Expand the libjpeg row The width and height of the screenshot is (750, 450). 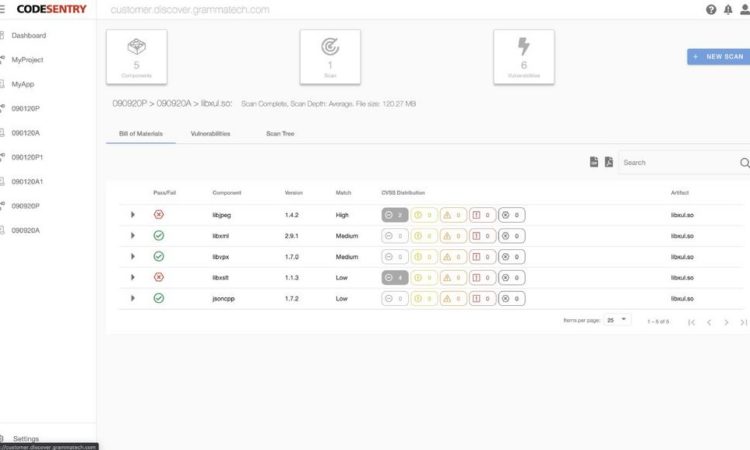pos(132,215)
